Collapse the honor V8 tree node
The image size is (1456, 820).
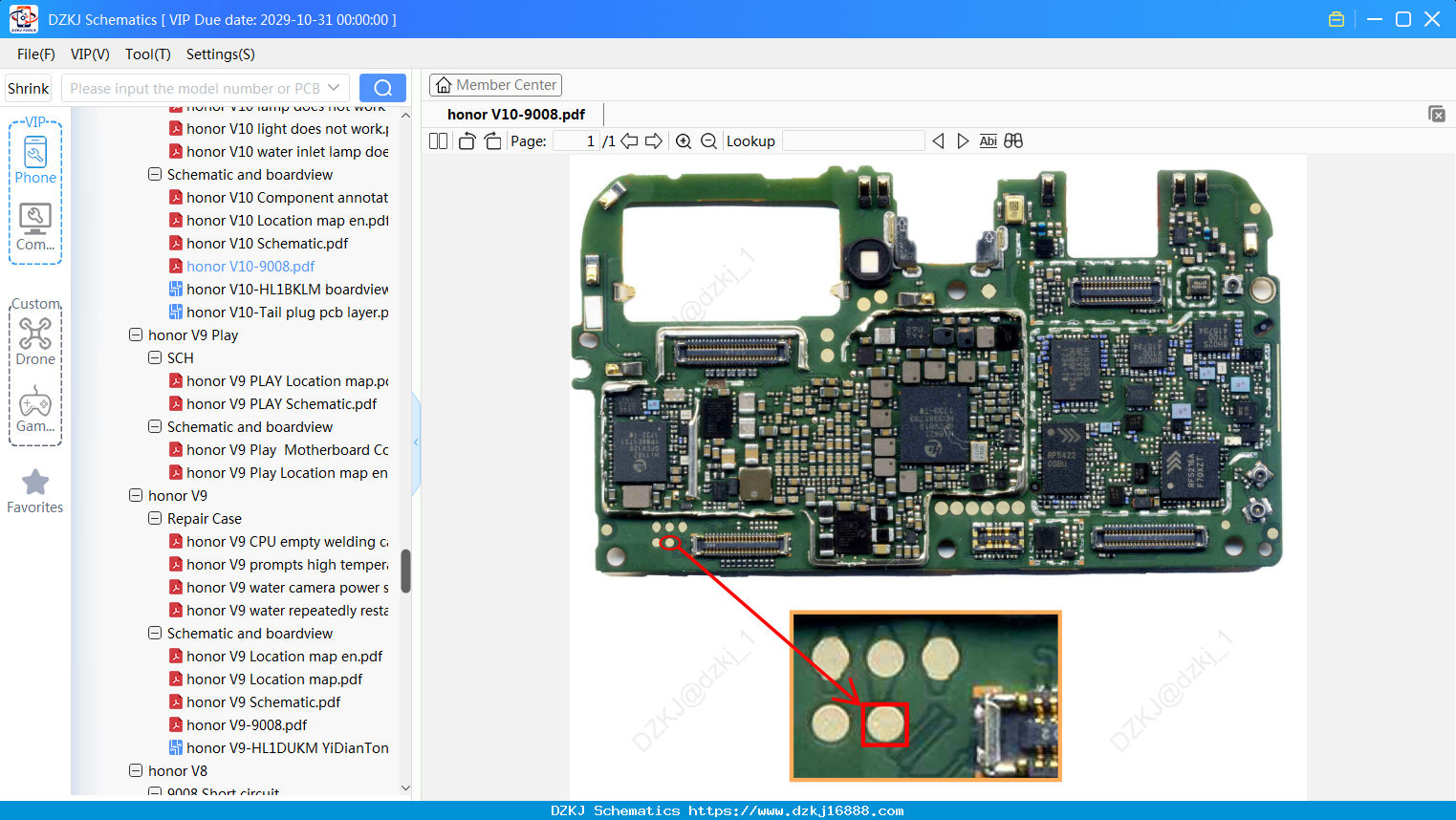pyautogui.click(x=136, y=771)
